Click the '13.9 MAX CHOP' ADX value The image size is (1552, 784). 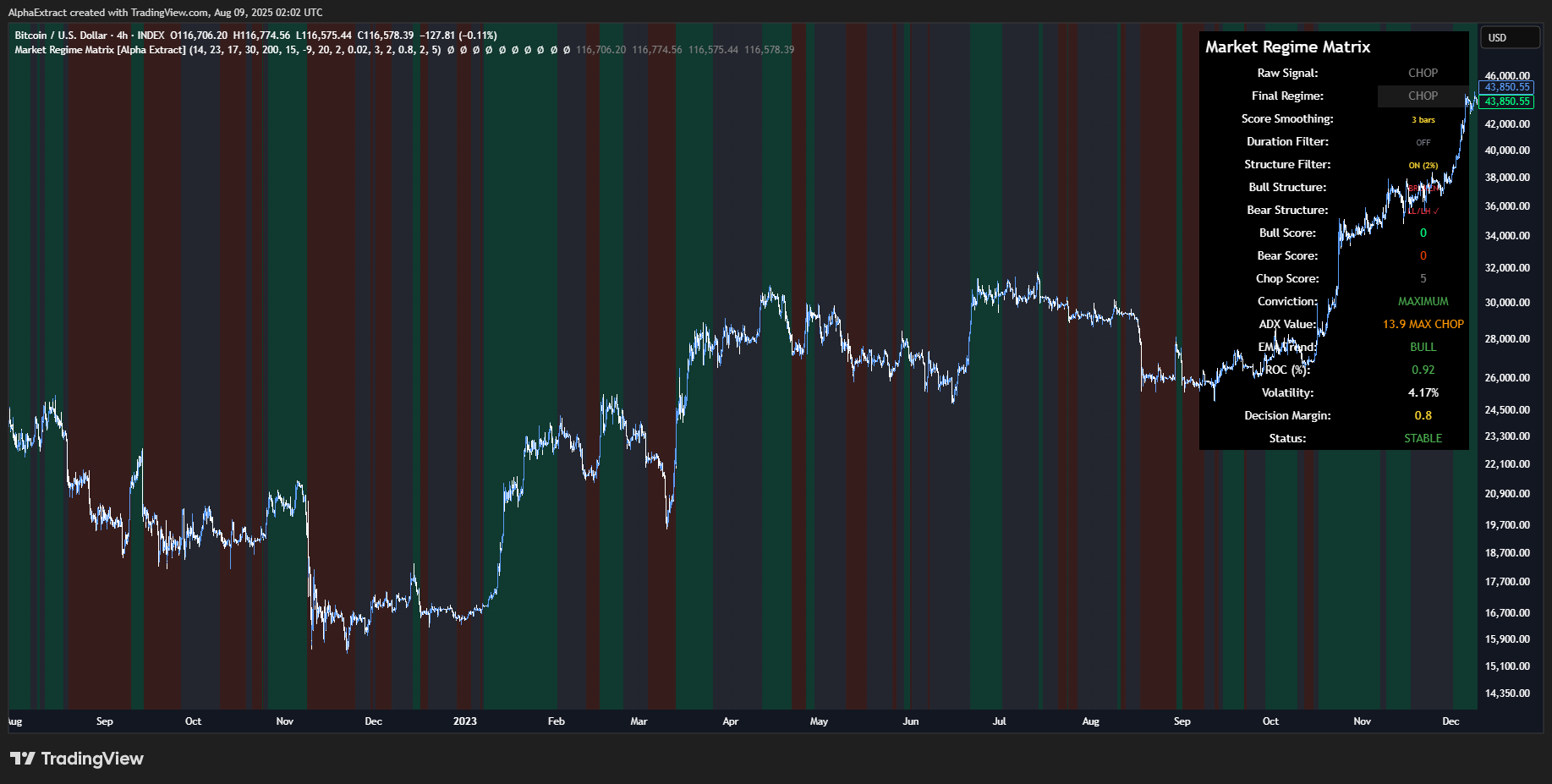point(1423,325)
